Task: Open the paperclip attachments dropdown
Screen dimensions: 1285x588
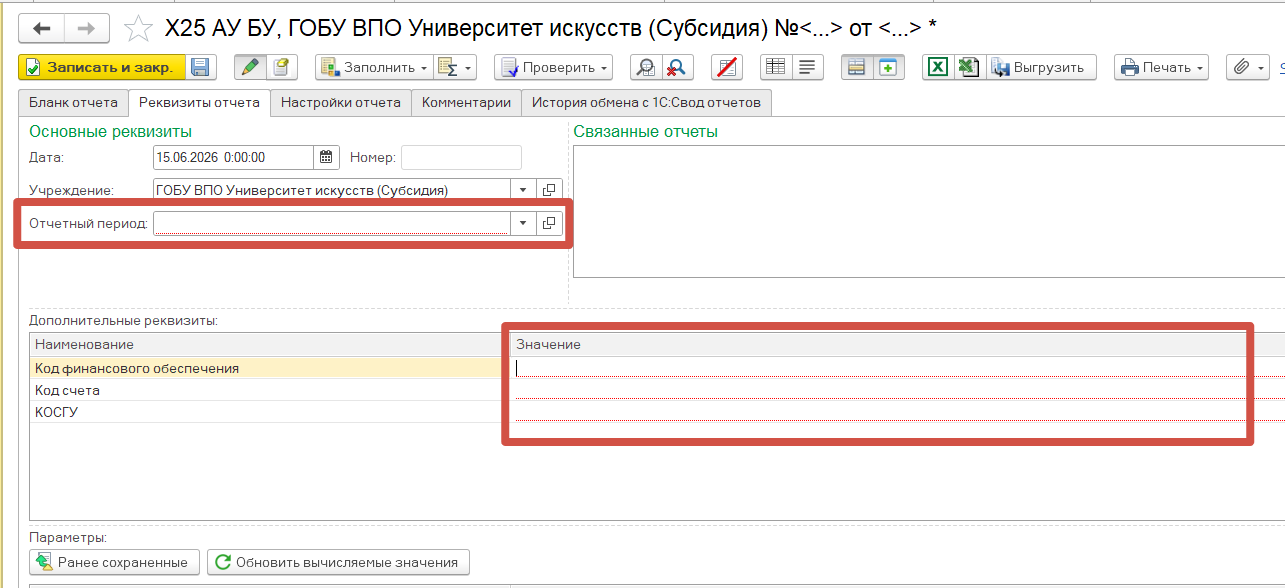Action: coord(1248,67)
